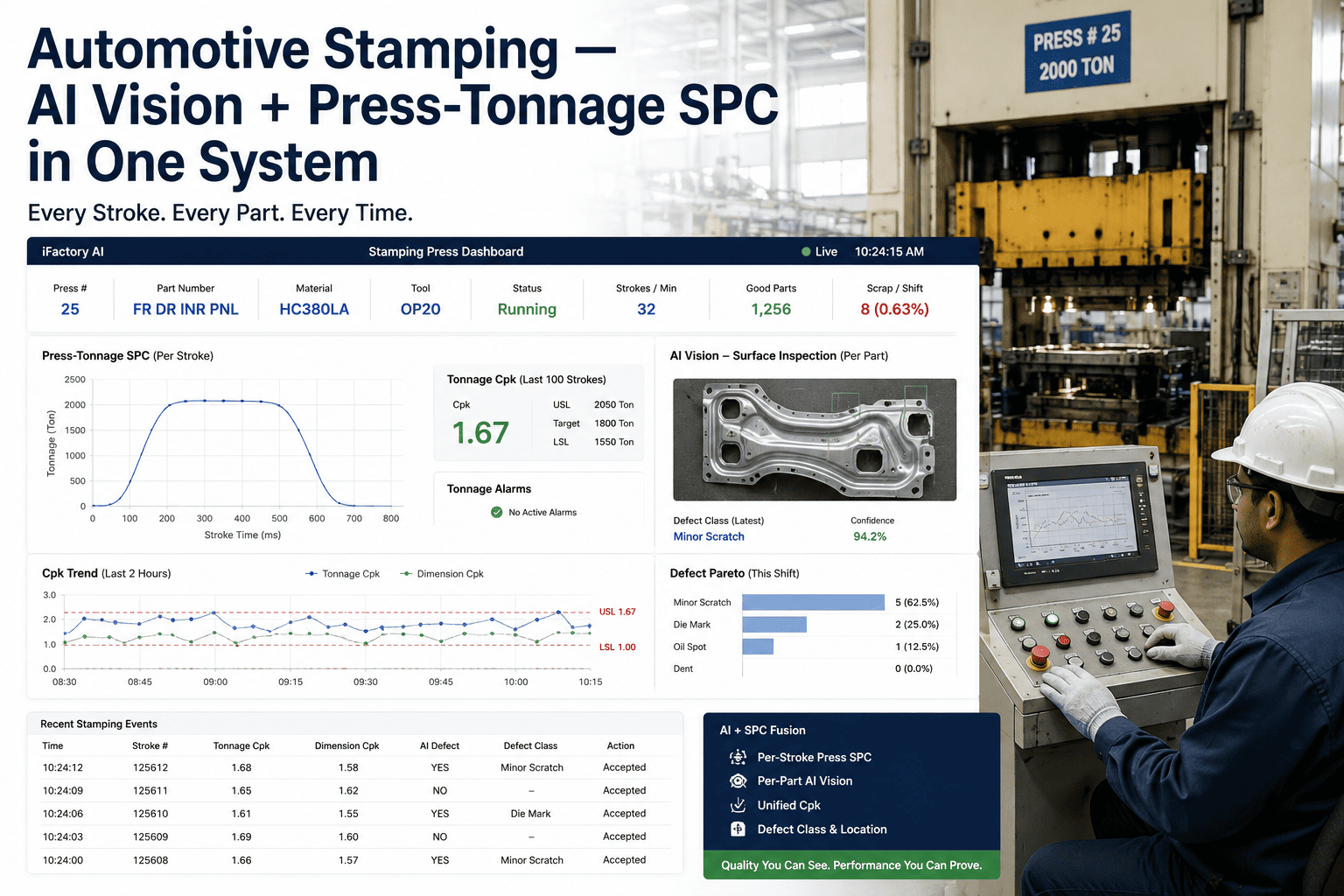Click the green Live status dot
This screenshot has height=896, width=1344.
click(806, 252)
